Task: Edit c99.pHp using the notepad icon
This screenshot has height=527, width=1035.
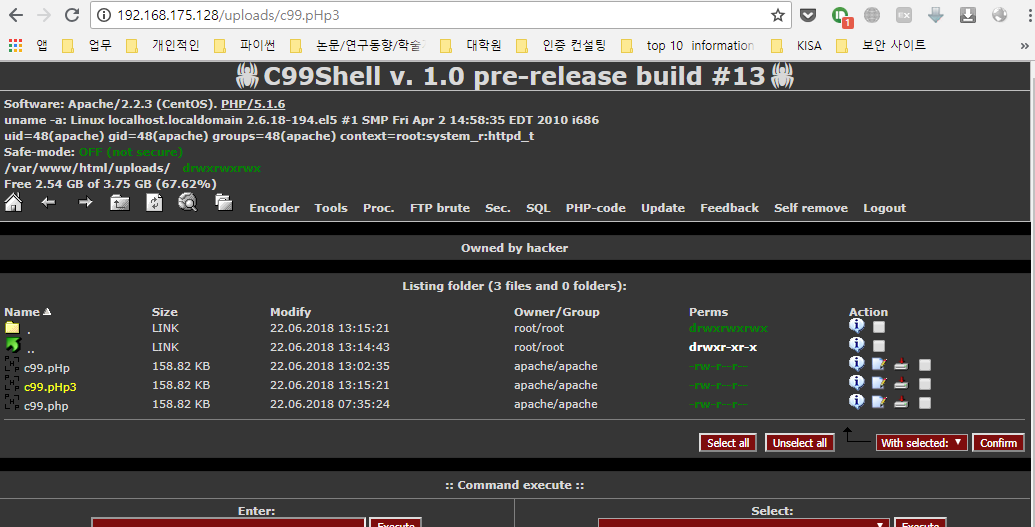Action: 879,364
